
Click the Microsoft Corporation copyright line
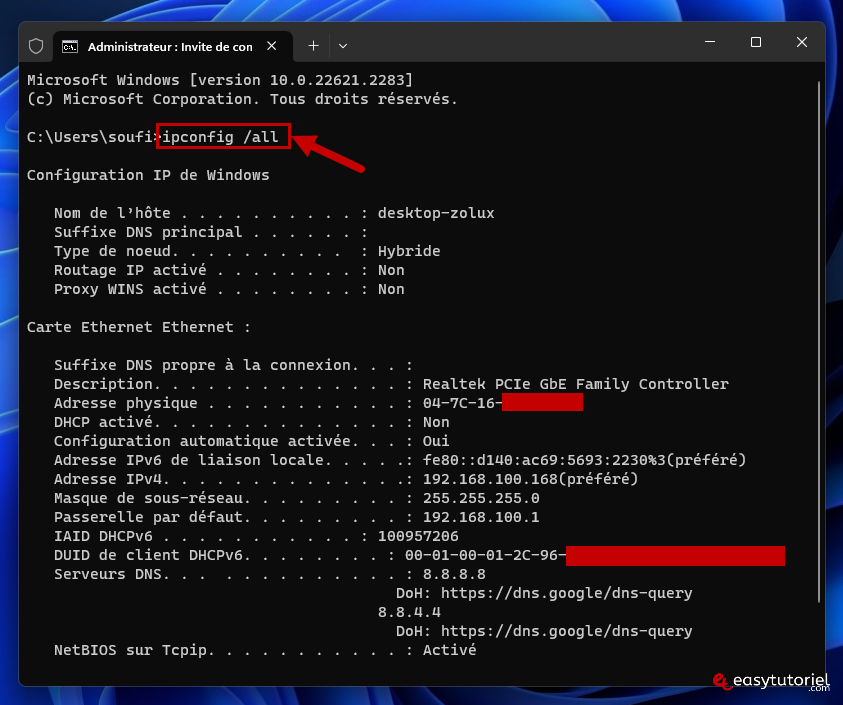coord(242,99)
